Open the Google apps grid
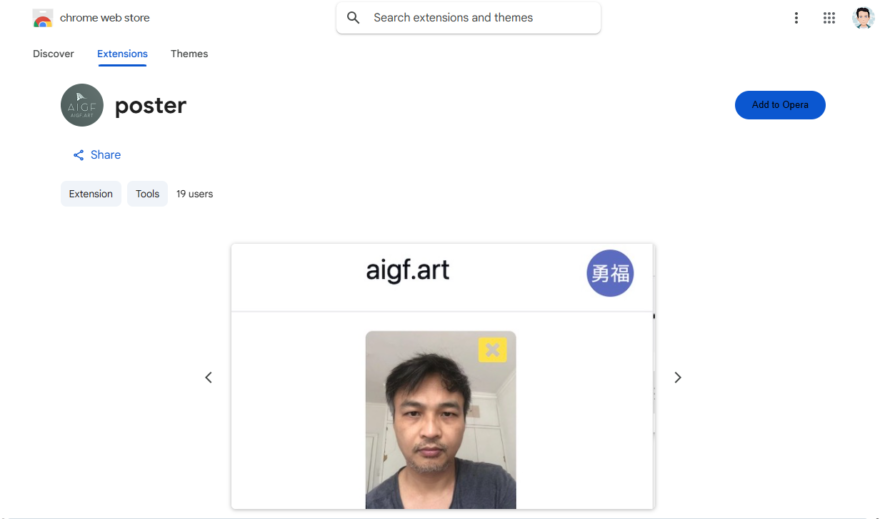 pos(829,18)
